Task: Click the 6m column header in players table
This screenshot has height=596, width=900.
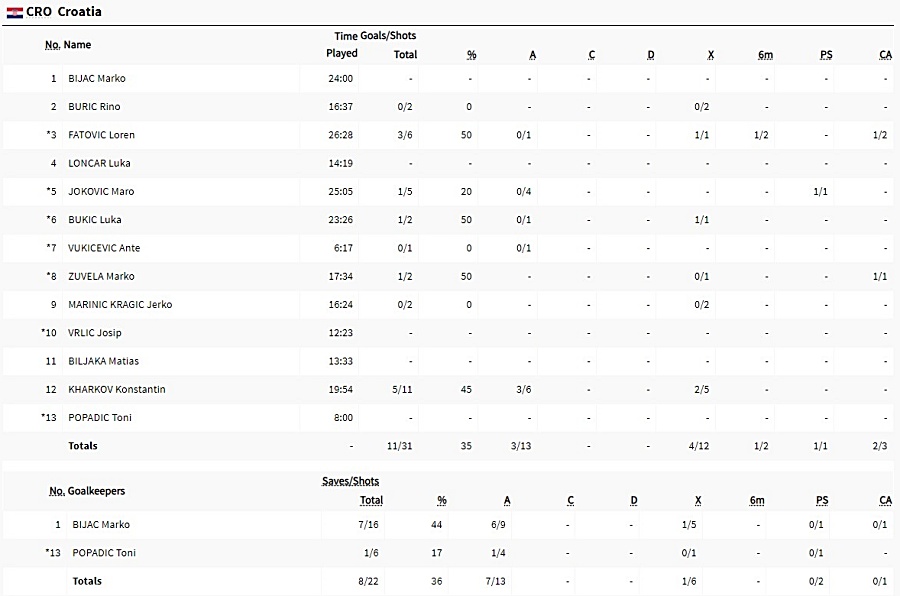Action: (765, 55)
